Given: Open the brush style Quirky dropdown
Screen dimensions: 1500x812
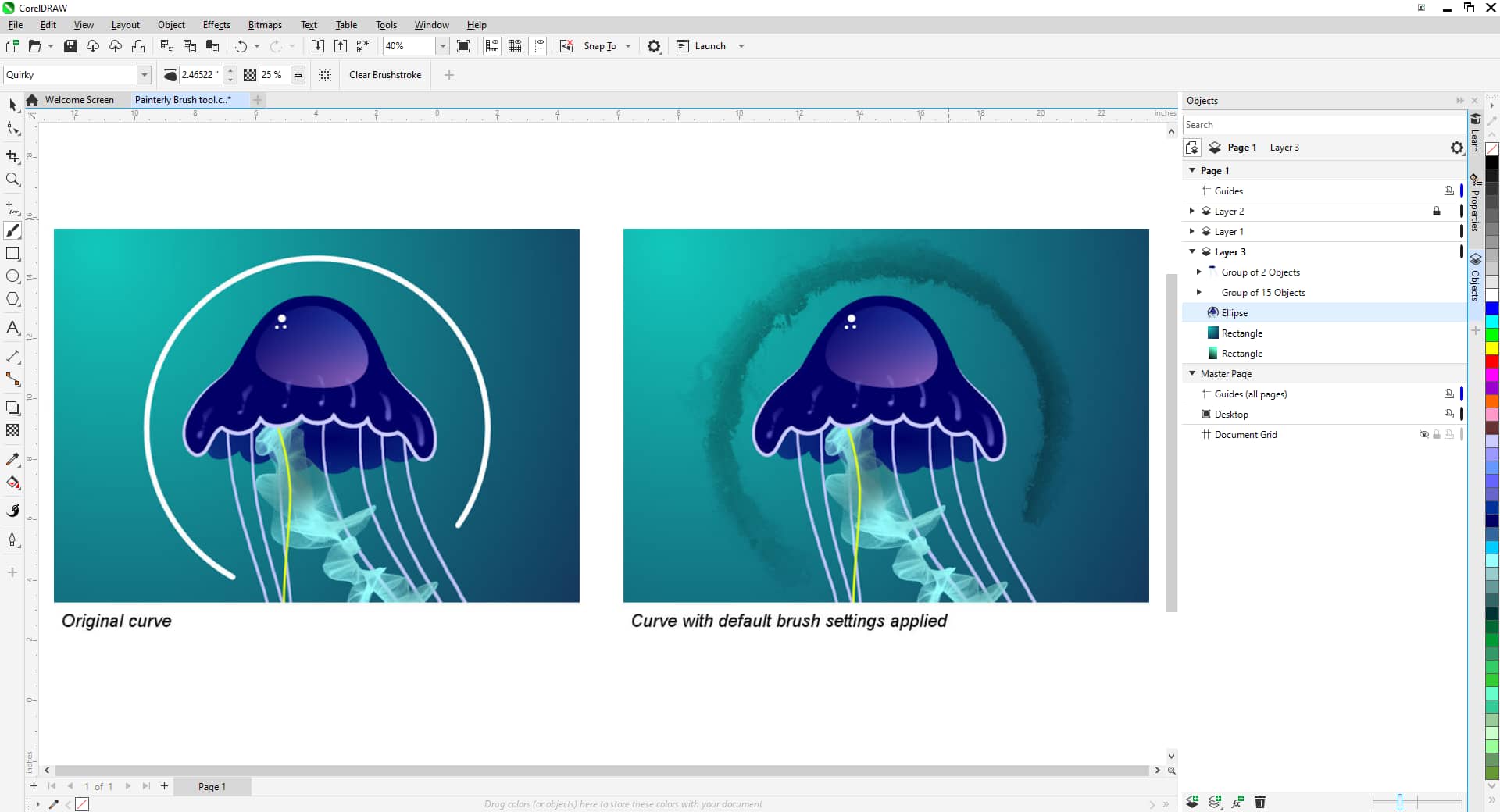Looking at the screenshot, I should (x=144, y=75).
